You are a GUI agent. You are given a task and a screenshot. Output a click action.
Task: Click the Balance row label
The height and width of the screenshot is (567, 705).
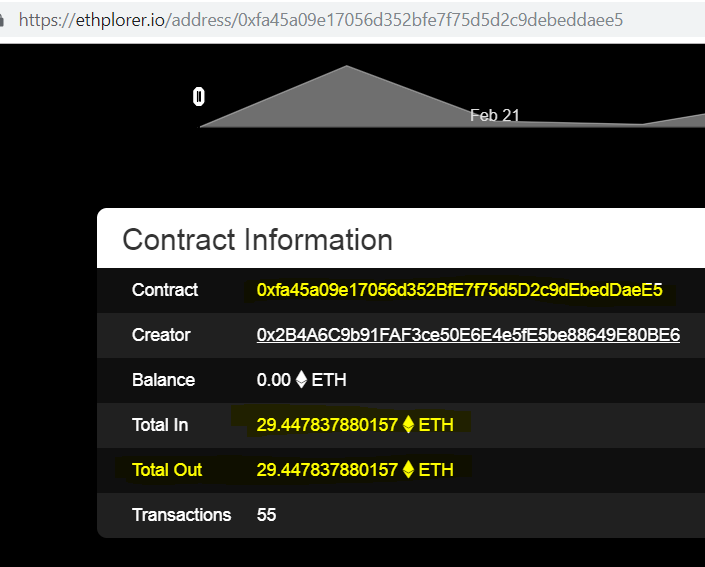click(163, 380)
